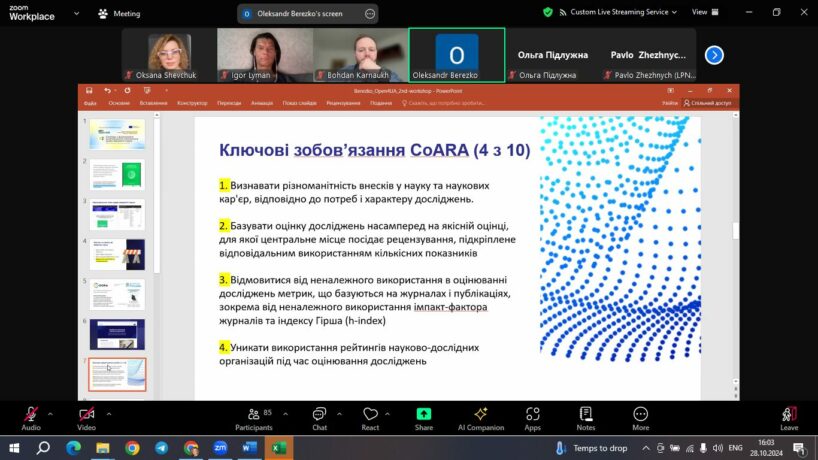Open AI Companion

click(x=480, y=416)
